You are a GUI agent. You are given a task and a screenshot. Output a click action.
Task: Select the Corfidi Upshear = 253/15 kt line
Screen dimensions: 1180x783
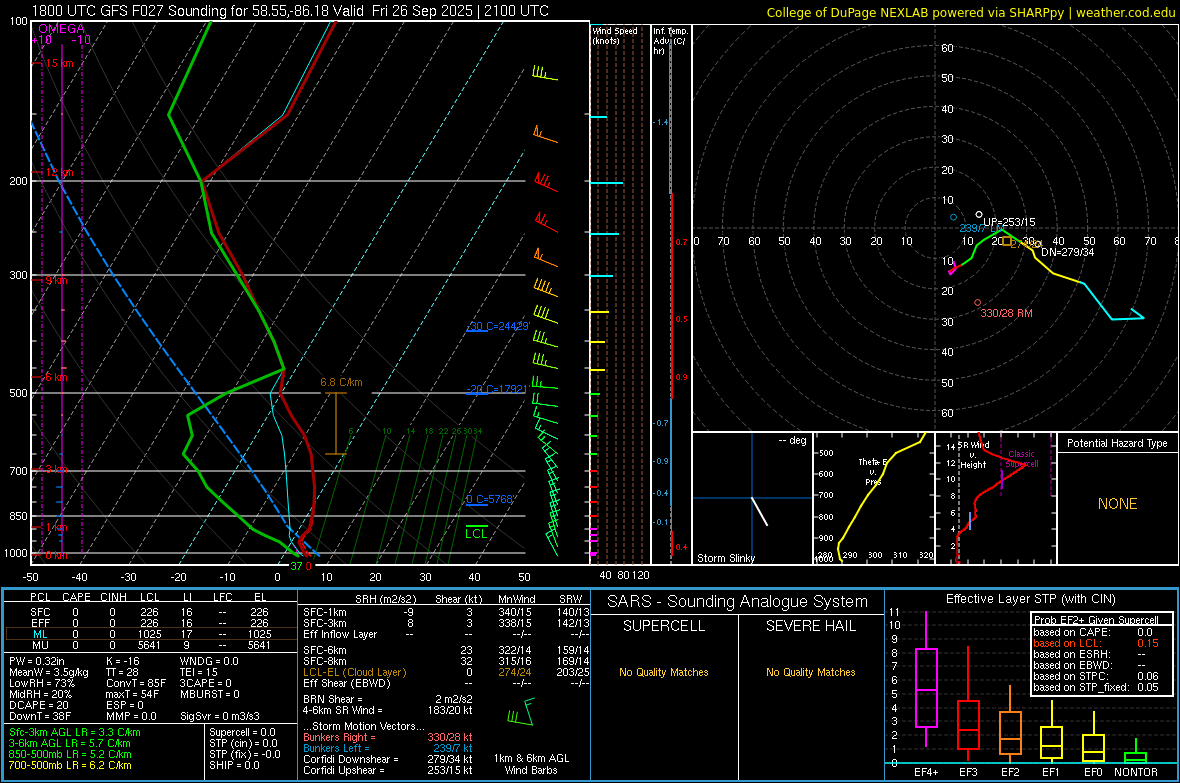tap(388, 770)
